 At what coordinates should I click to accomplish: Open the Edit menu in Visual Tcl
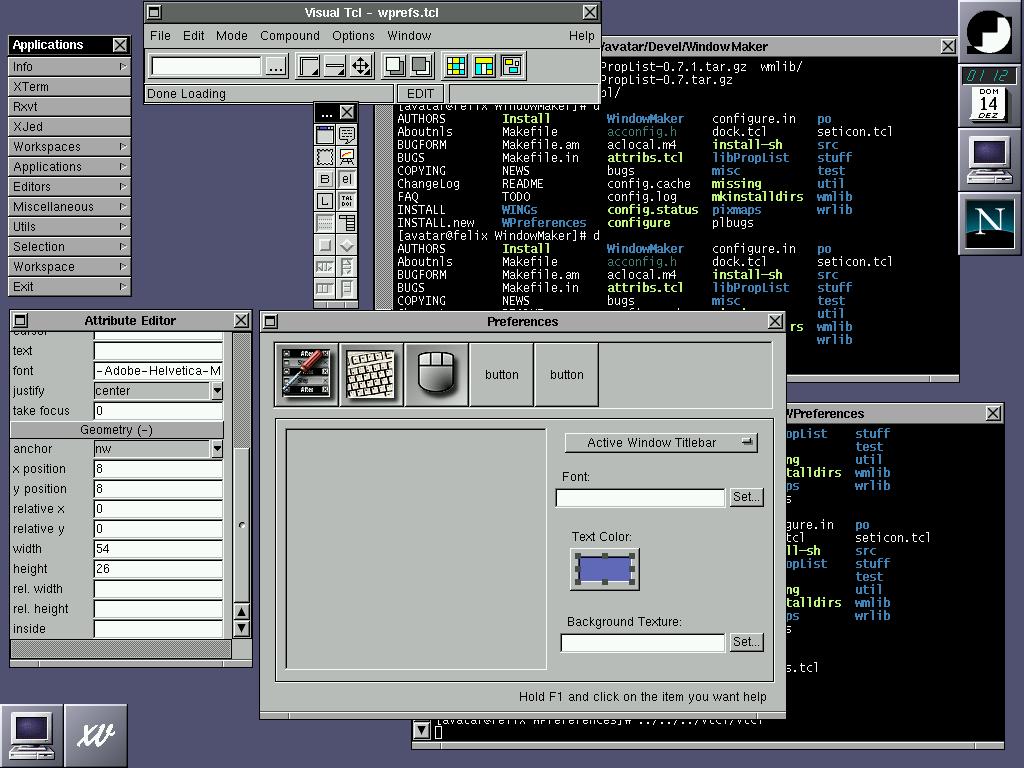tap(193, 36)
